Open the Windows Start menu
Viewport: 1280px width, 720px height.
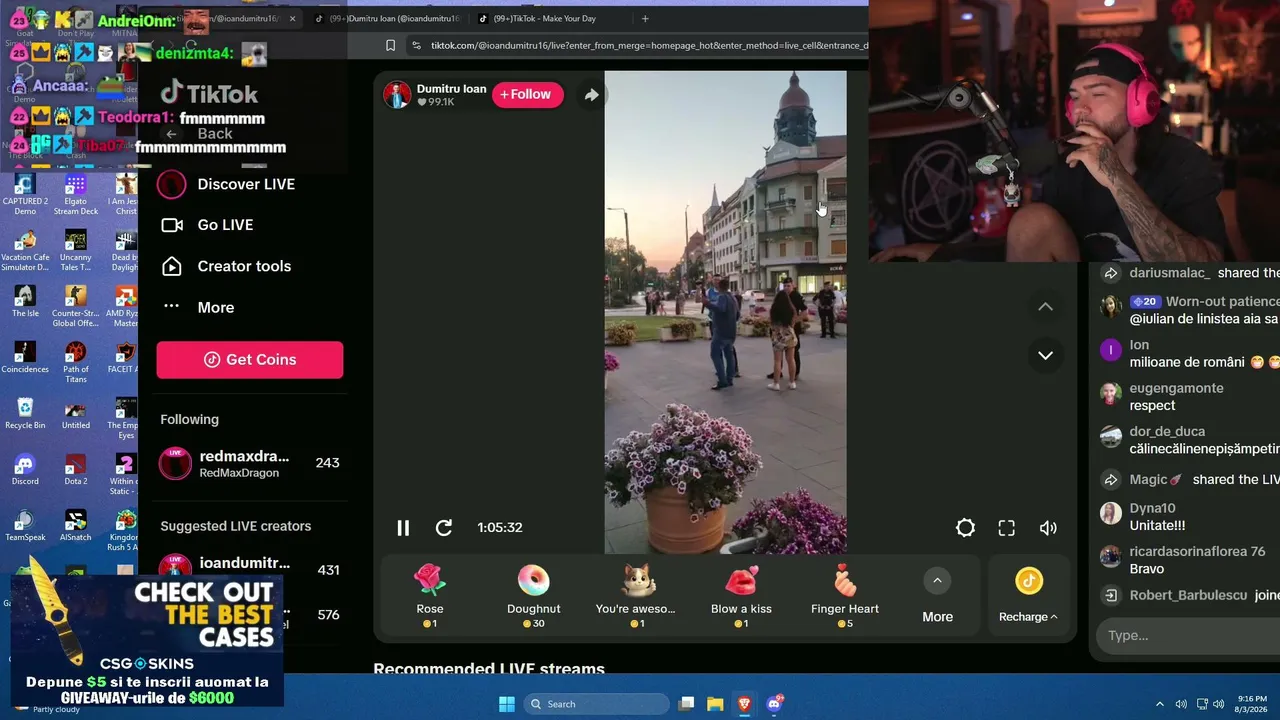(x=506, y=704)
